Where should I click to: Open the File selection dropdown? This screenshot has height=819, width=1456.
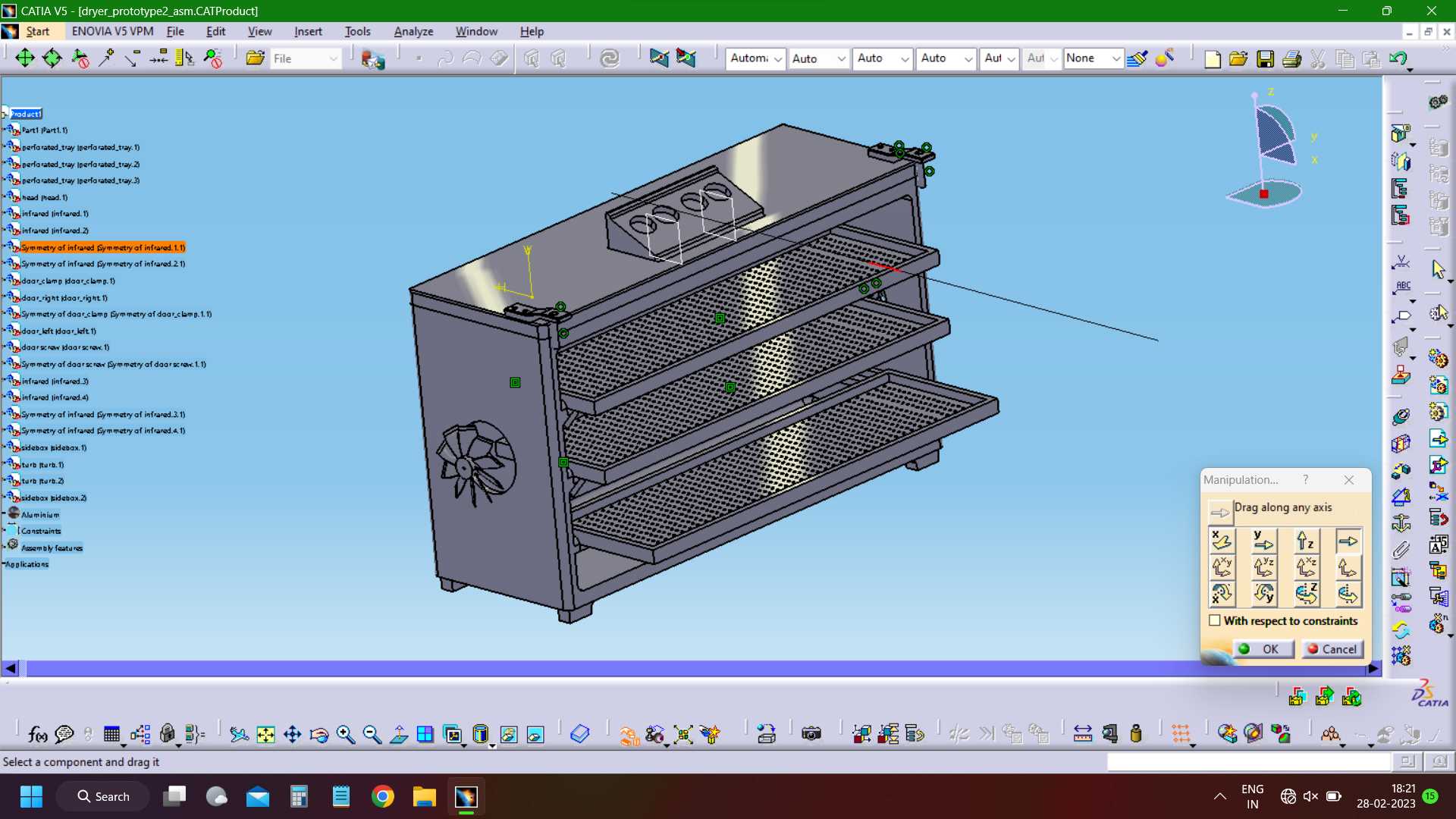click(x=305, y=58)
